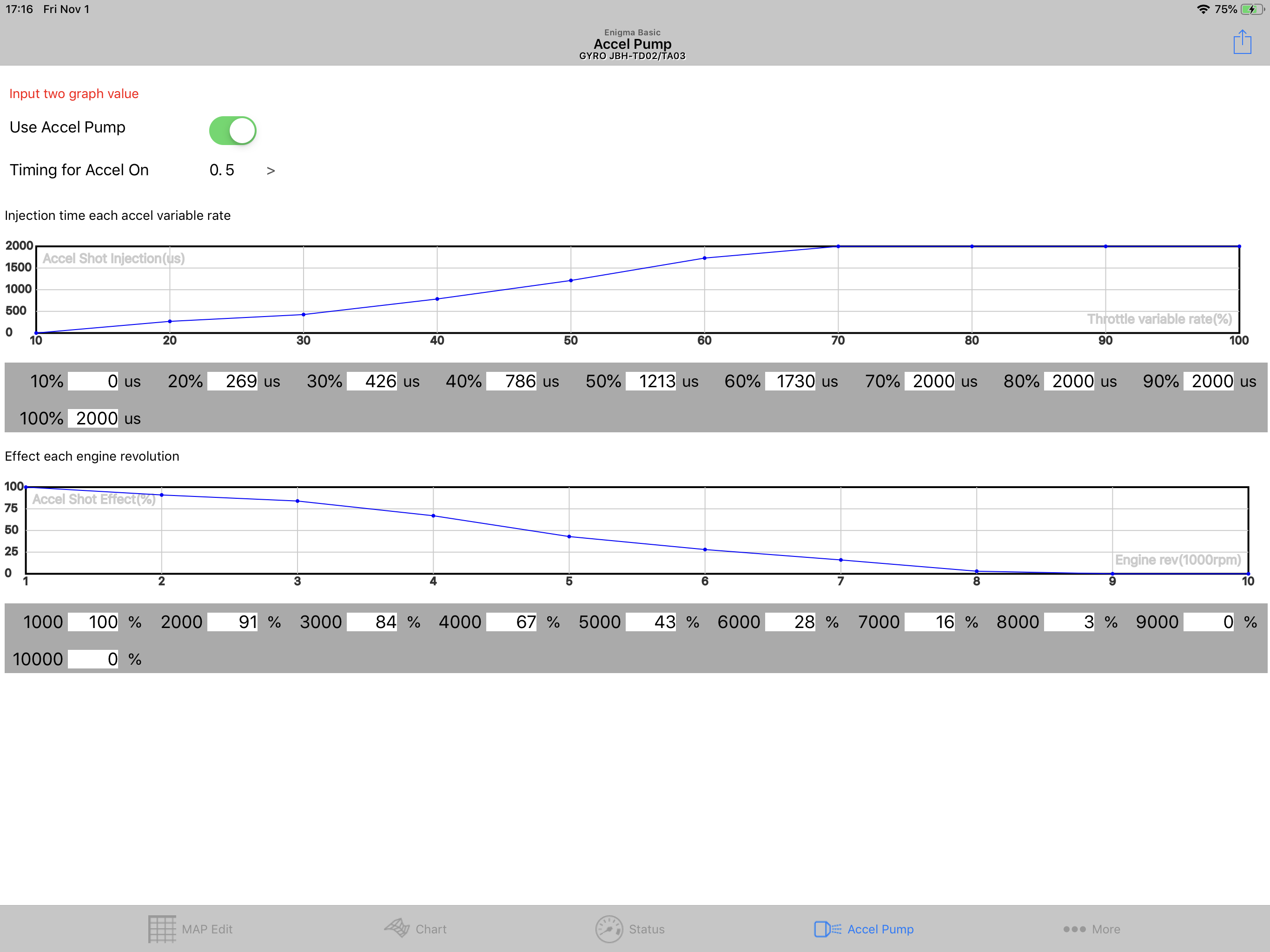Viewport: 1270px width, 952px height.
Task: Open the Status gauge icon
Action: pos(609,928)
